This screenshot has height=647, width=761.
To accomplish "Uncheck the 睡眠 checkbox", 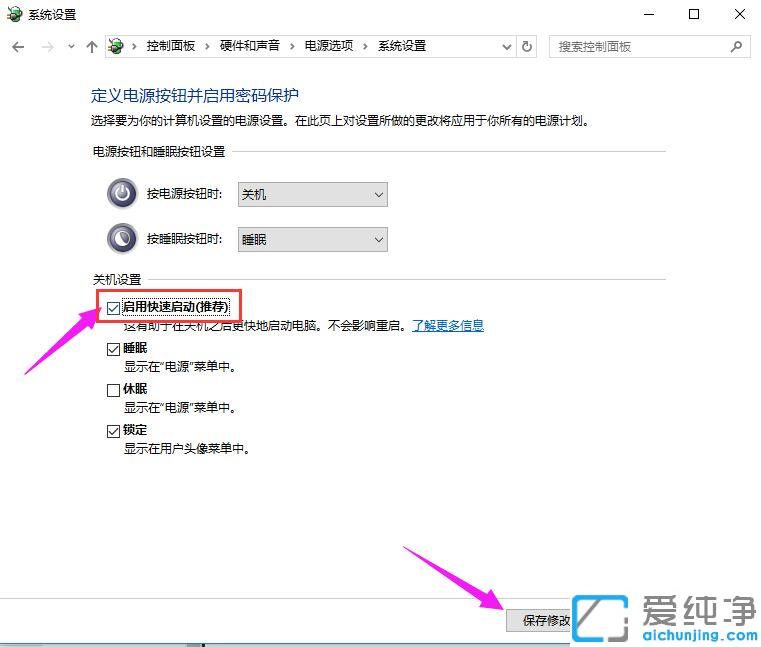I will click(114, 349).
